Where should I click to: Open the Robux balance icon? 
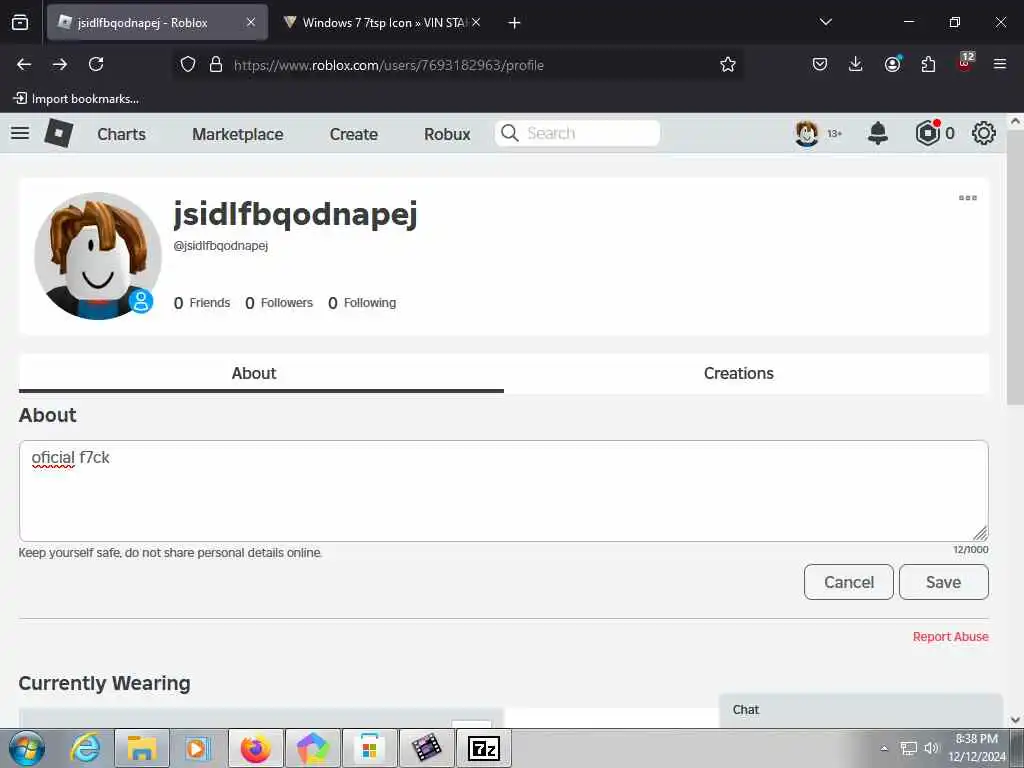tap(927, 133)
